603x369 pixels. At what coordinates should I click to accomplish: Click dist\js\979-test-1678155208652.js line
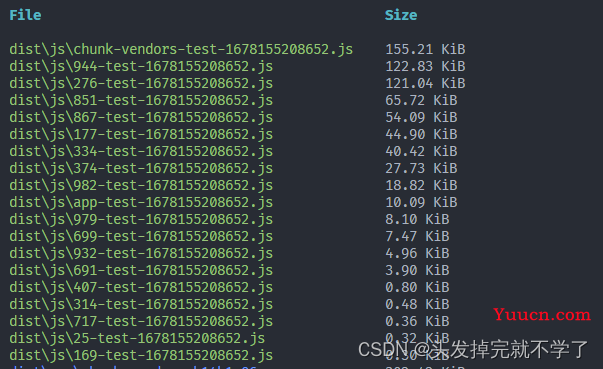141,220
